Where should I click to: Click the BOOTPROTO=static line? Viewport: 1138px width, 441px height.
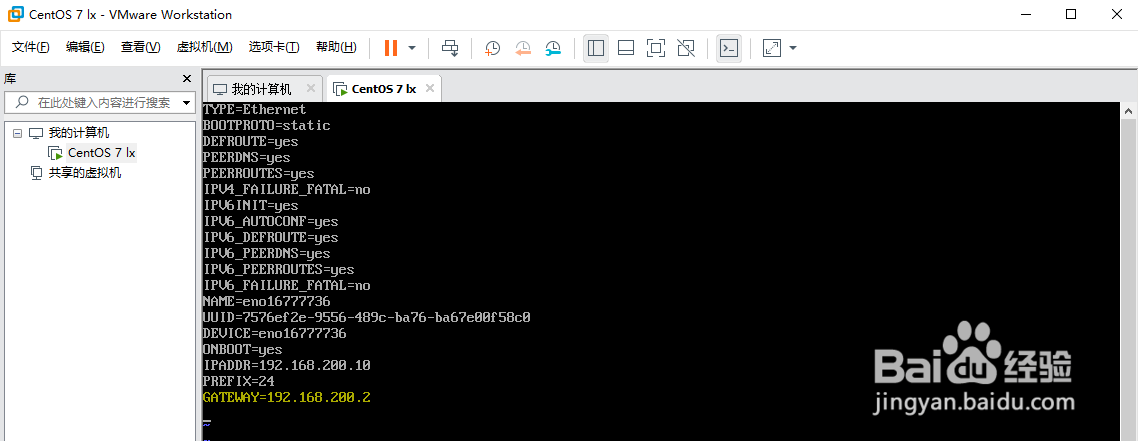(x=267, y=125)
